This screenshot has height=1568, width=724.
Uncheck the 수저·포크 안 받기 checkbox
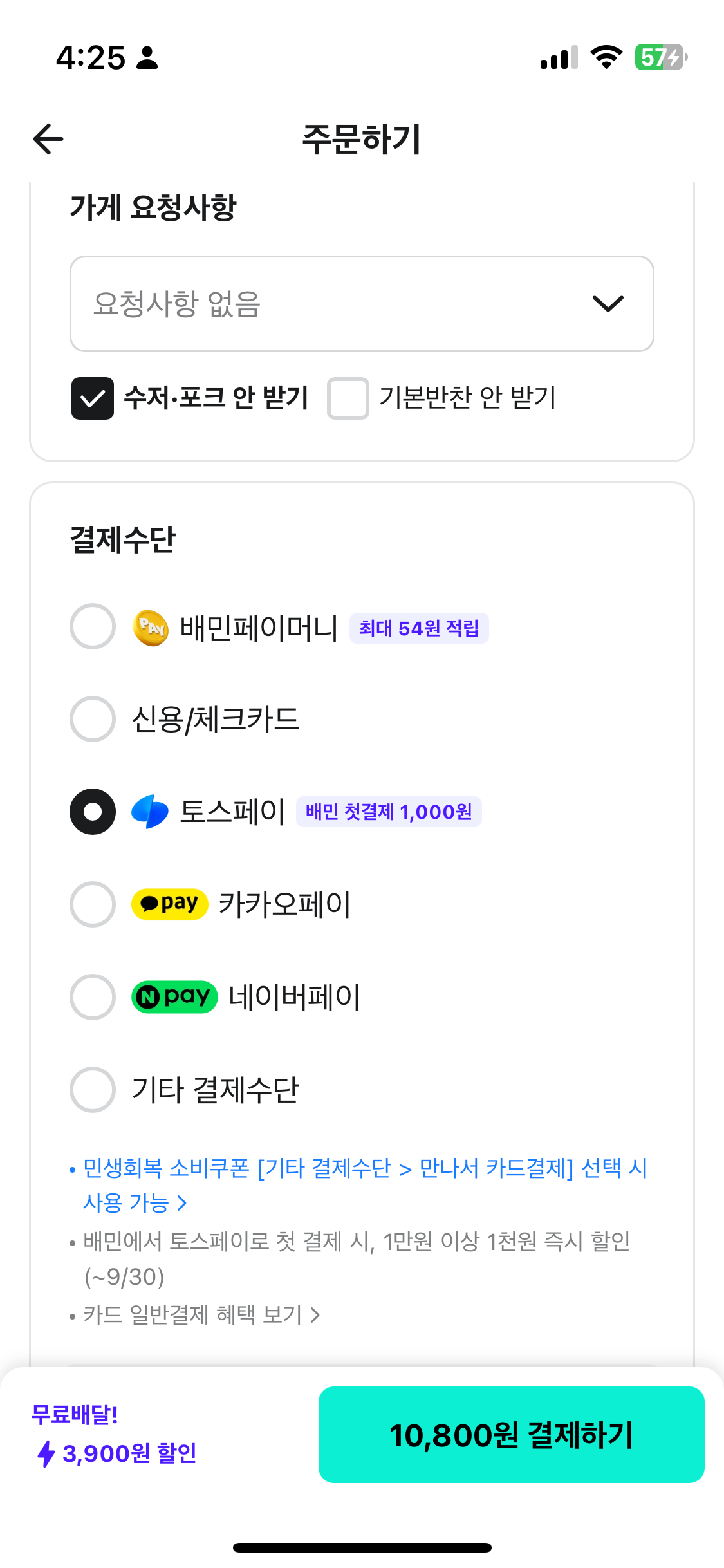[93, 398]
